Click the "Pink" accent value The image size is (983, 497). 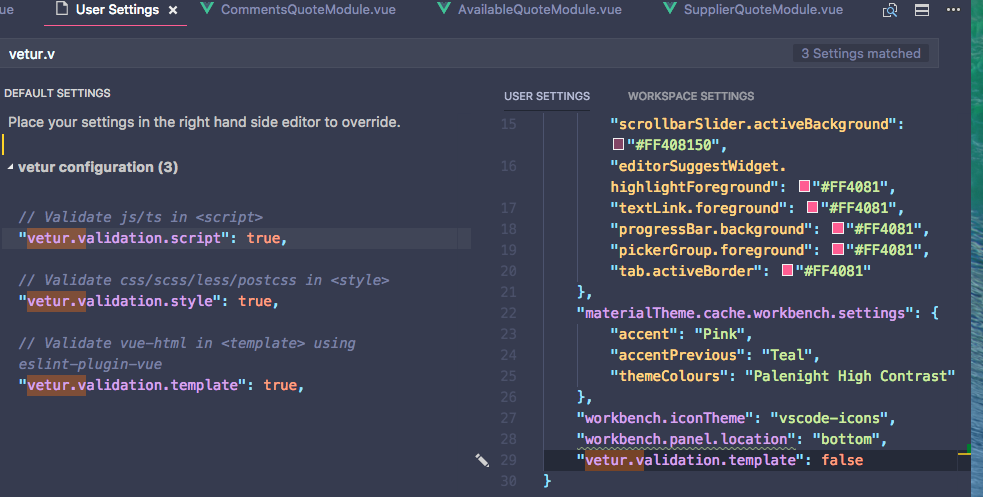pos(719,334)
